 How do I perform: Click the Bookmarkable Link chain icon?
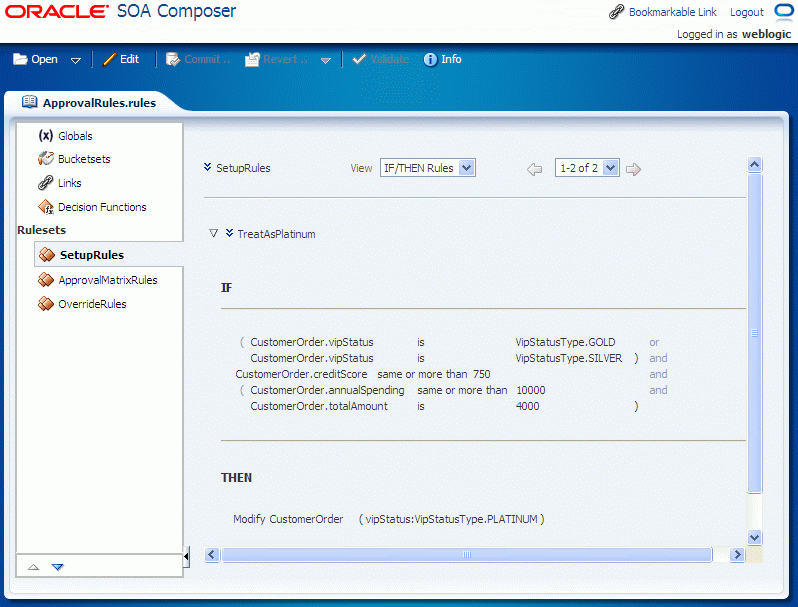point(616,12)
